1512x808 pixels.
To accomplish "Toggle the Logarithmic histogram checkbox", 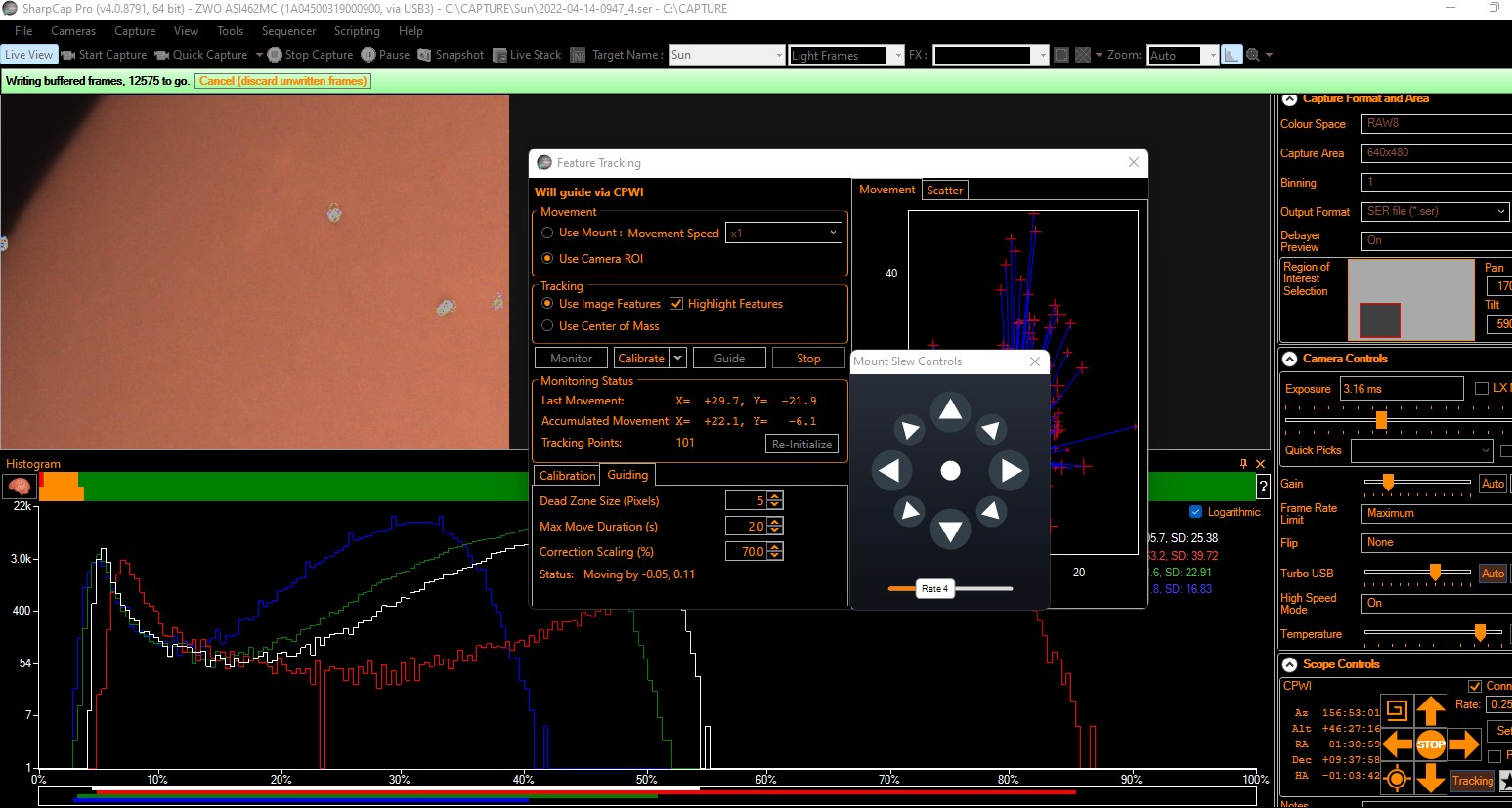I will point(1195,512).
